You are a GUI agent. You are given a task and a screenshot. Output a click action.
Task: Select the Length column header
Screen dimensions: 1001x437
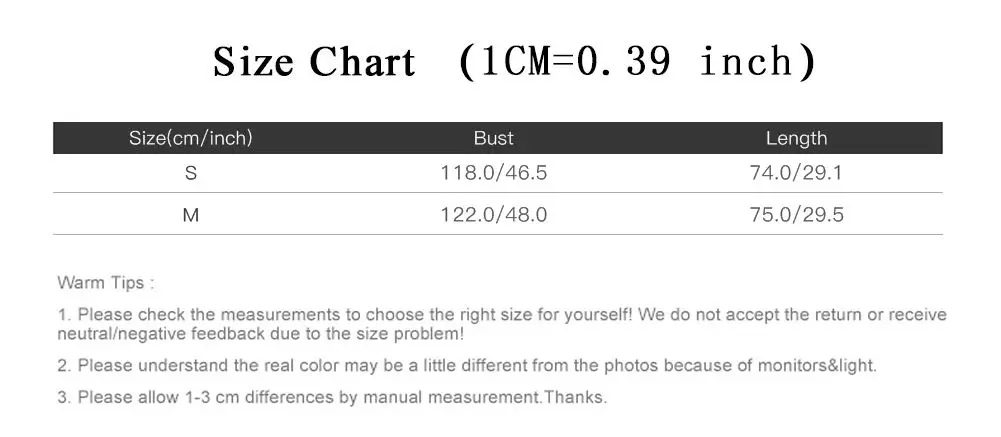click(x=796, y=138)
